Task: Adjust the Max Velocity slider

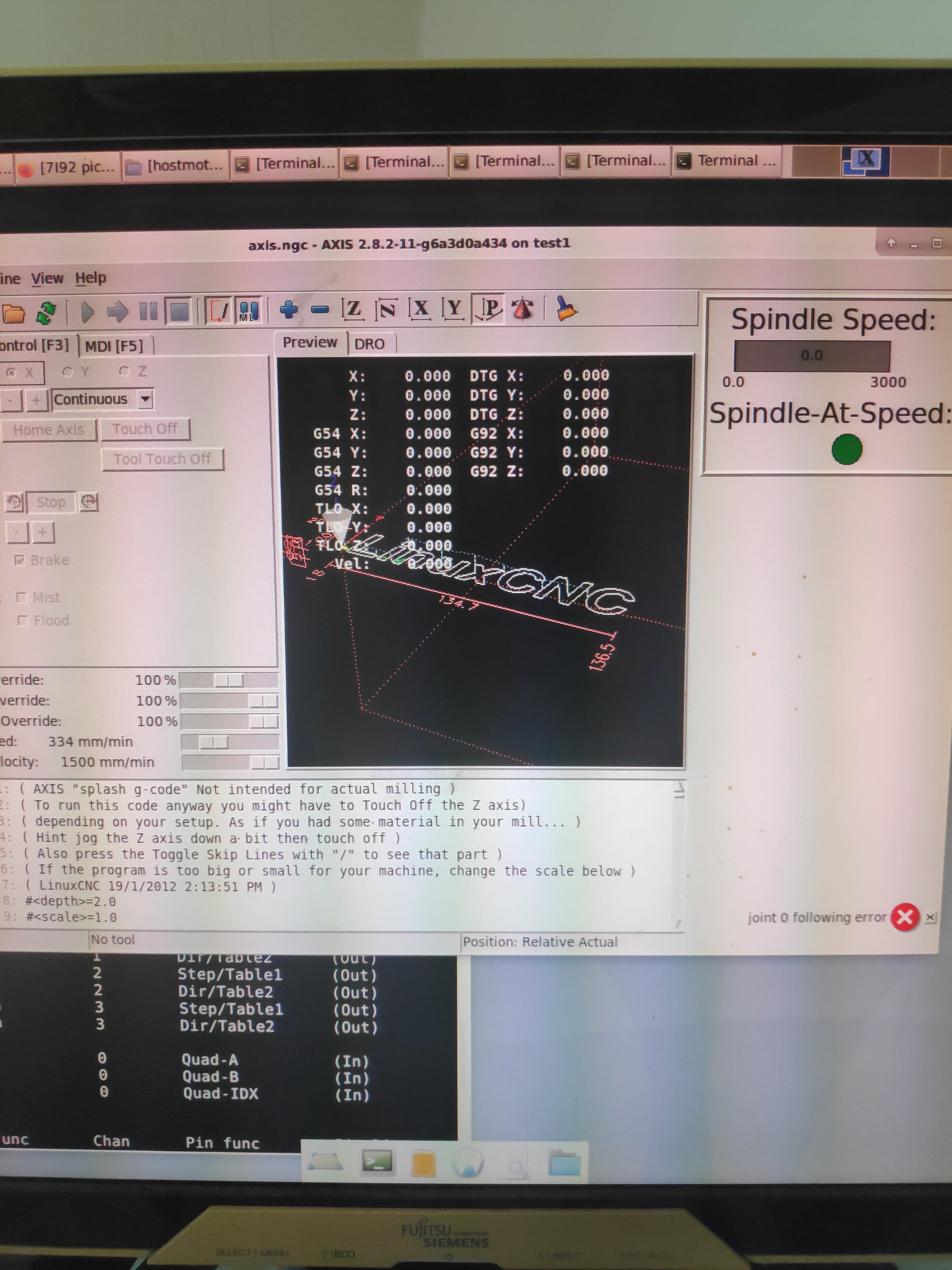Action: pyautogui.click(x=231, y=762)
